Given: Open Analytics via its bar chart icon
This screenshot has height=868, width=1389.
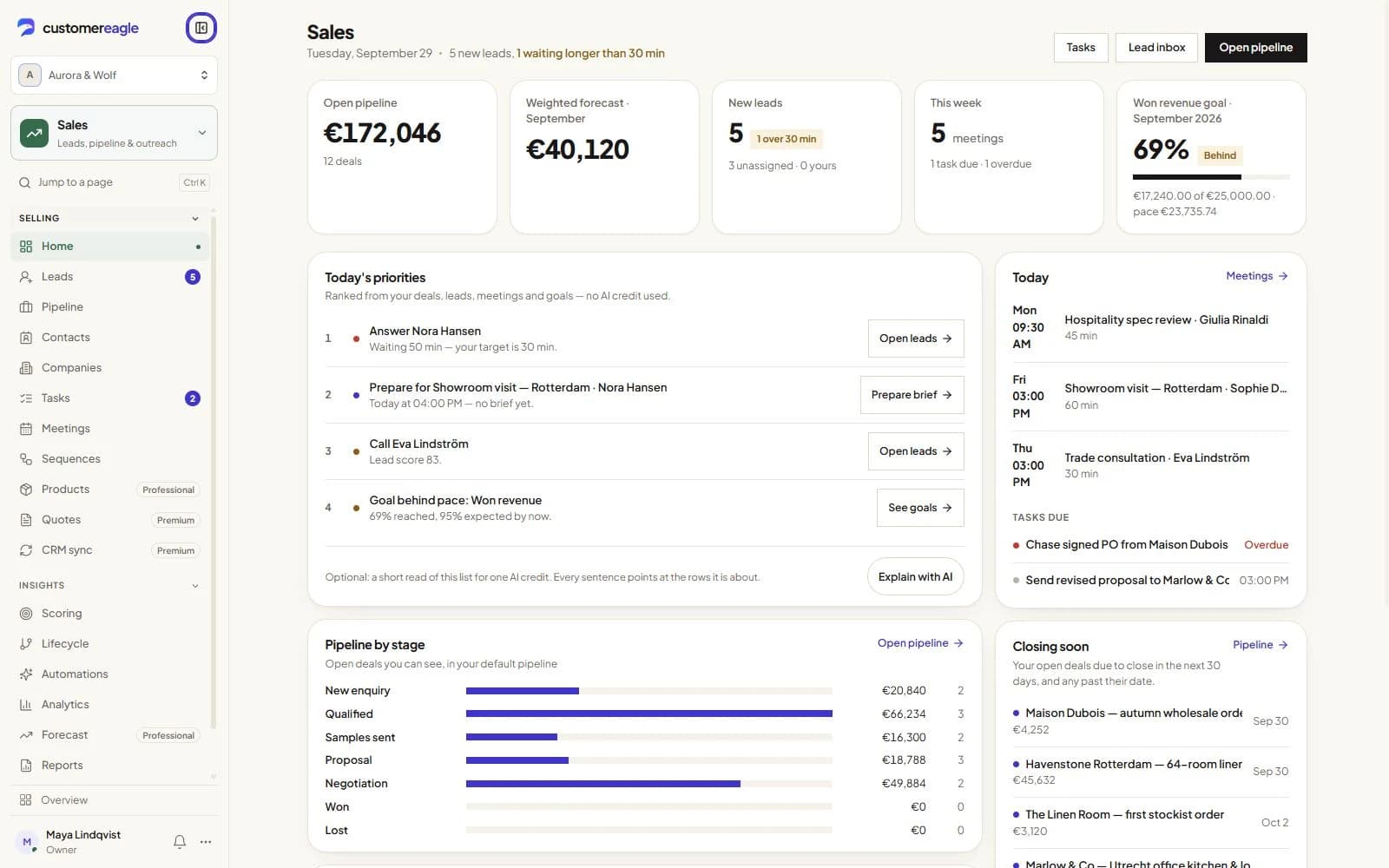Looking at the screenshot, I should pos(26,705).
